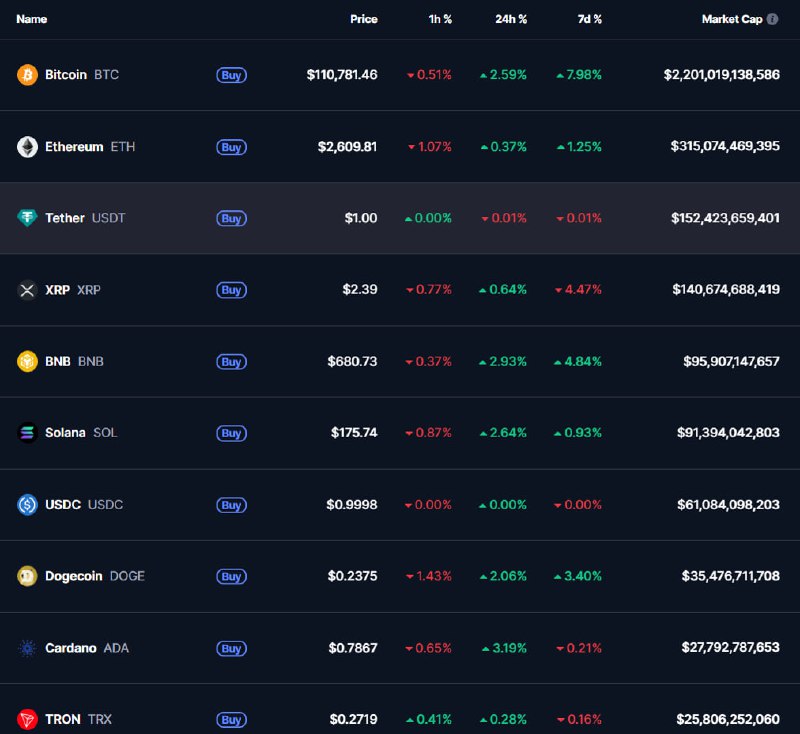Click the Cardano logo icon
The height and width of the screenshot is (734, 800).
tap(27, 648)
